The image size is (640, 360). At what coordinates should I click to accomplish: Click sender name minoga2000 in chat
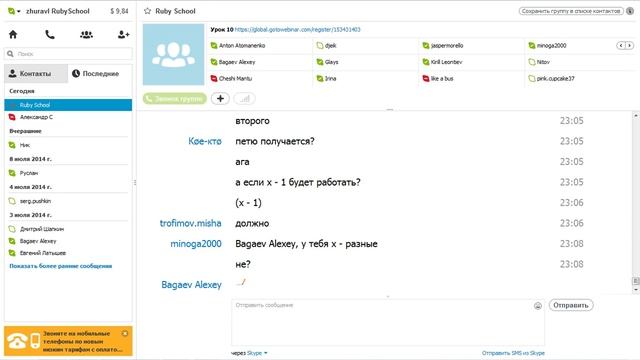(196, 244)
